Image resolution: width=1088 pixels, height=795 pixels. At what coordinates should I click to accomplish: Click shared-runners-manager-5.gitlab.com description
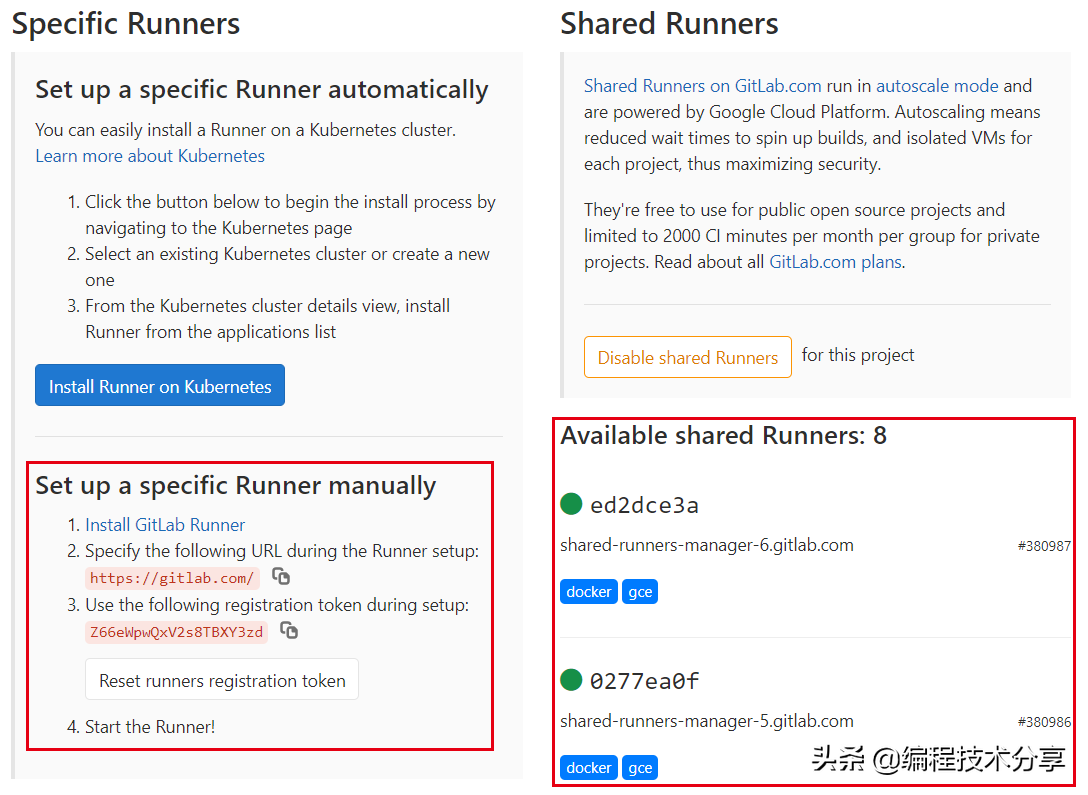coord(706,721)
